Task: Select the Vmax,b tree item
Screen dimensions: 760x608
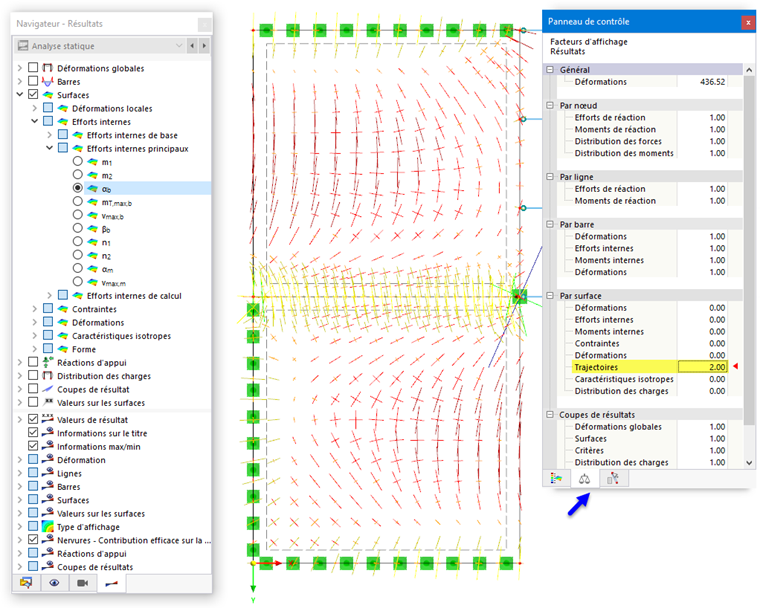Action: click(x=112, y=216)
